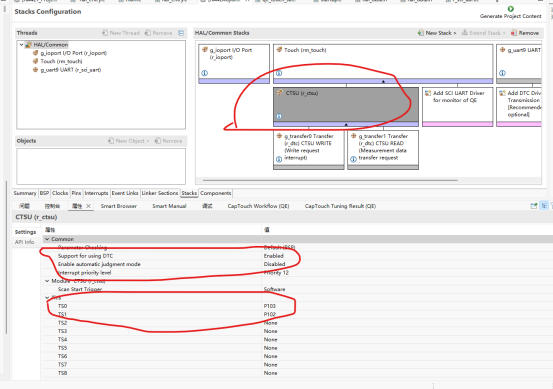This screenshot has width=553, height=389.
Task: Open the Smart Manual view tab
Action: pyautogui.click(x=169, y=206)
